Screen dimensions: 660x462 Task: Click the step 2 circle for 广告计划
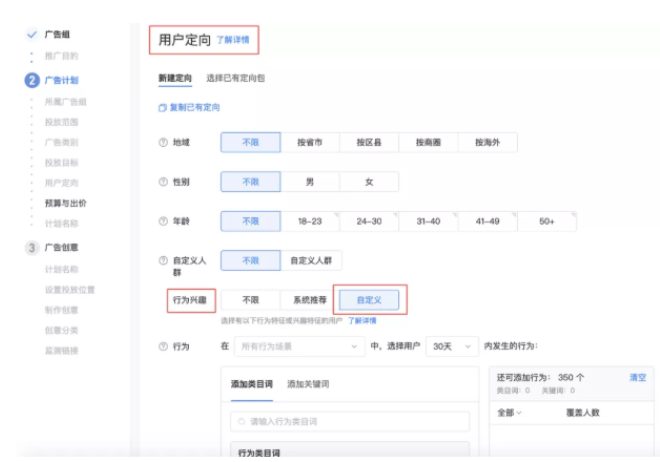coord(32,80)
